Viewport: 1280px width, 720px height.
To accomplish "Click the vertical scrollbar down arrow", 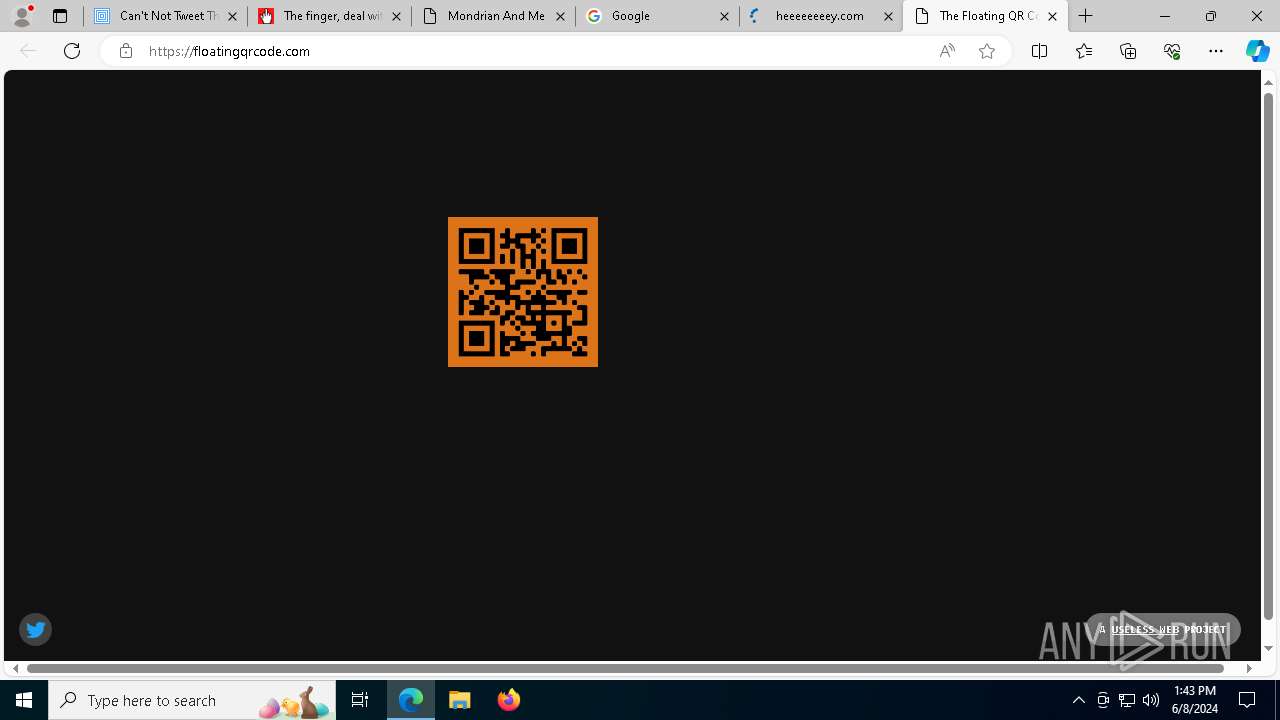I will pos(1268,649).
